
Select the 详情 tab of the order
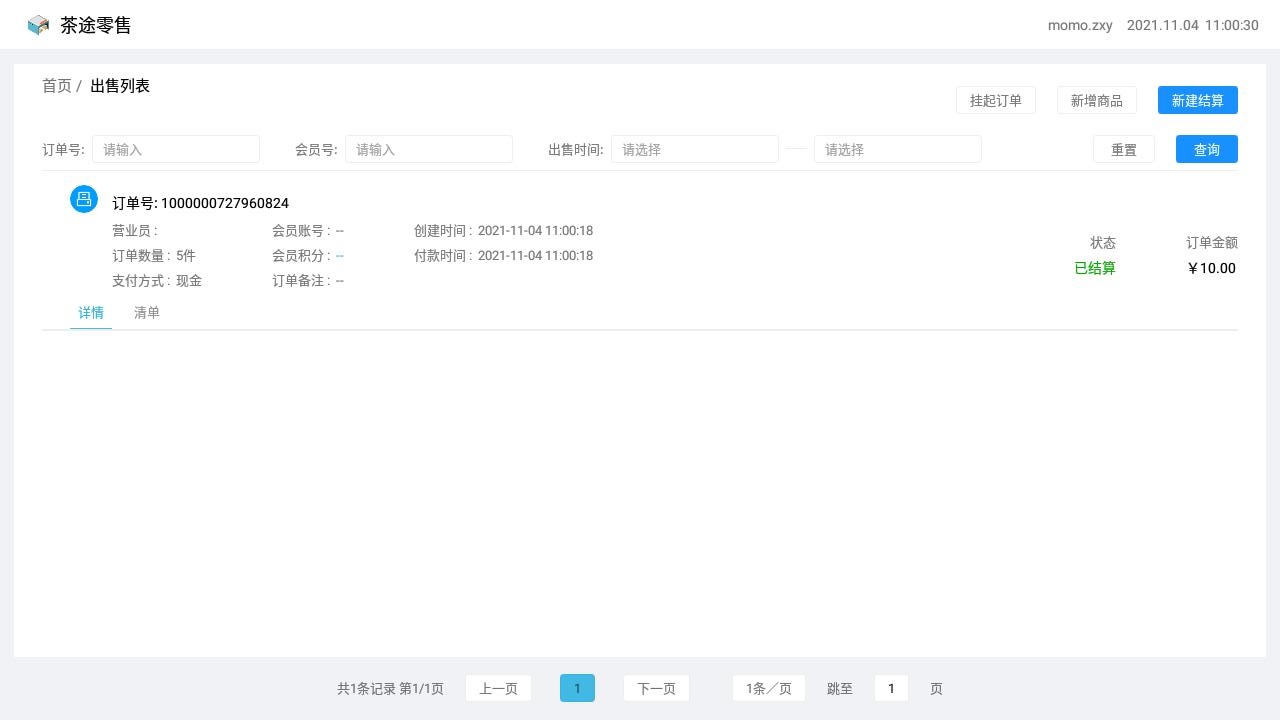[90, 313]
